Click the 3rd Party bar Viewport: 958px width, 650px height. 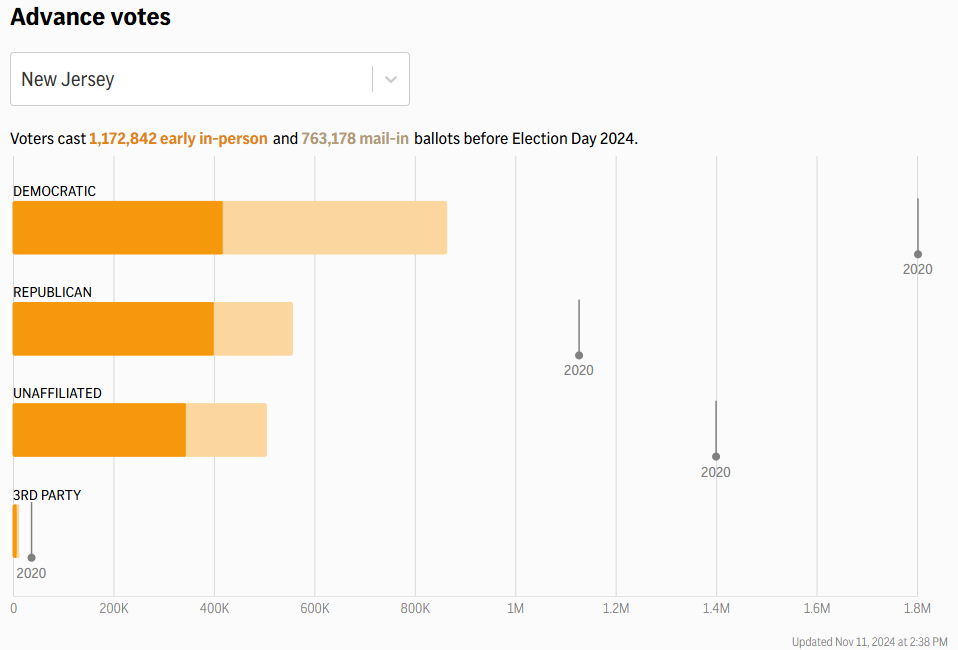pyautogui.click(x=15, y=531)
